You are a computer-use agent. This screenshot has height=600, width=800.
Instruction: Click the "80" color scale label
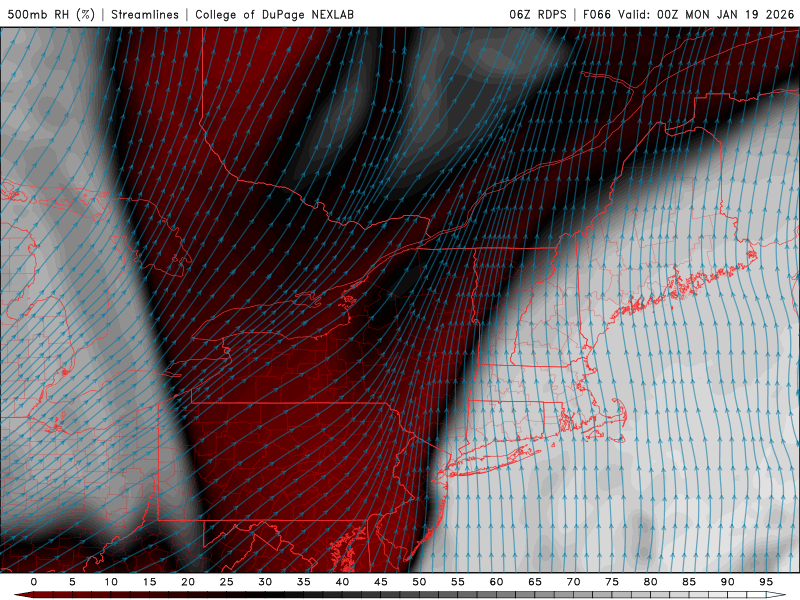pos(651,582)
